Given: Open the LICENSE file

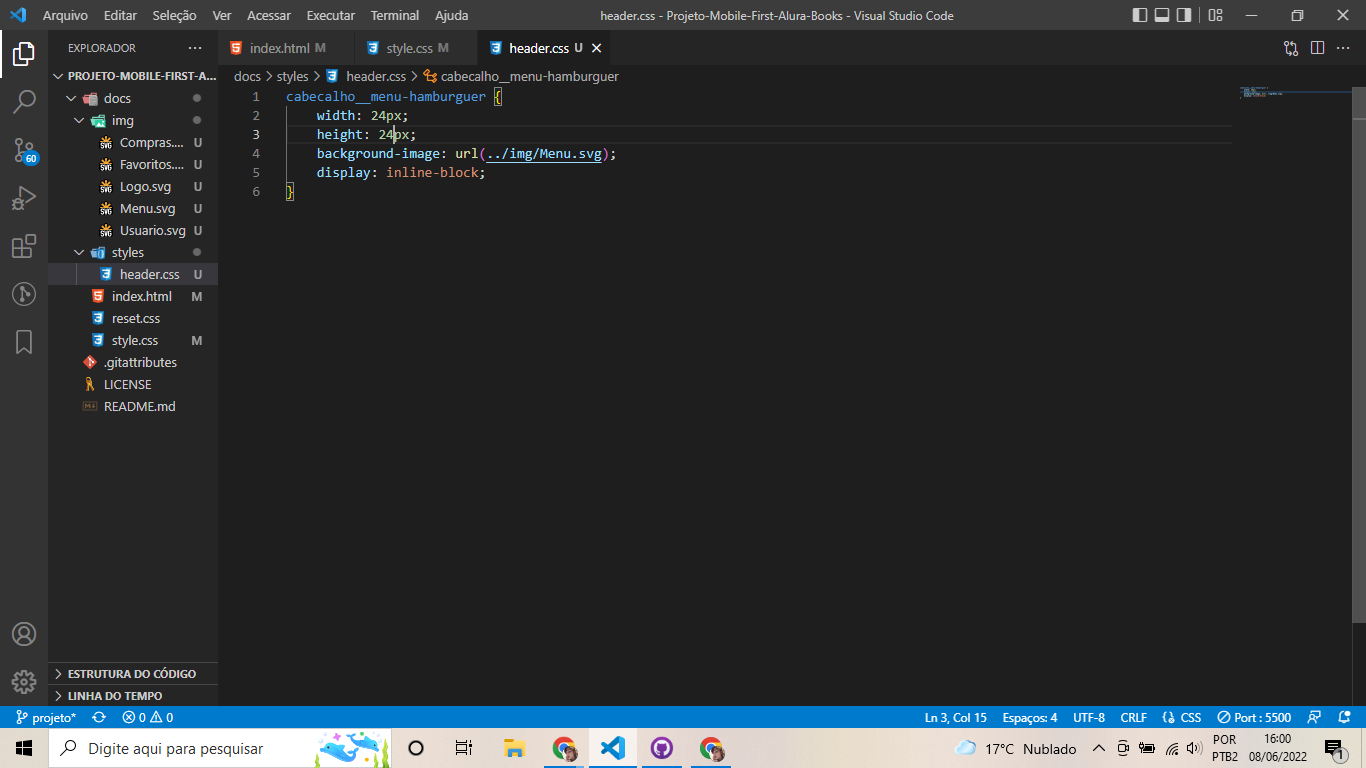Looking at the screenshot, I should (x=133, y=384).
